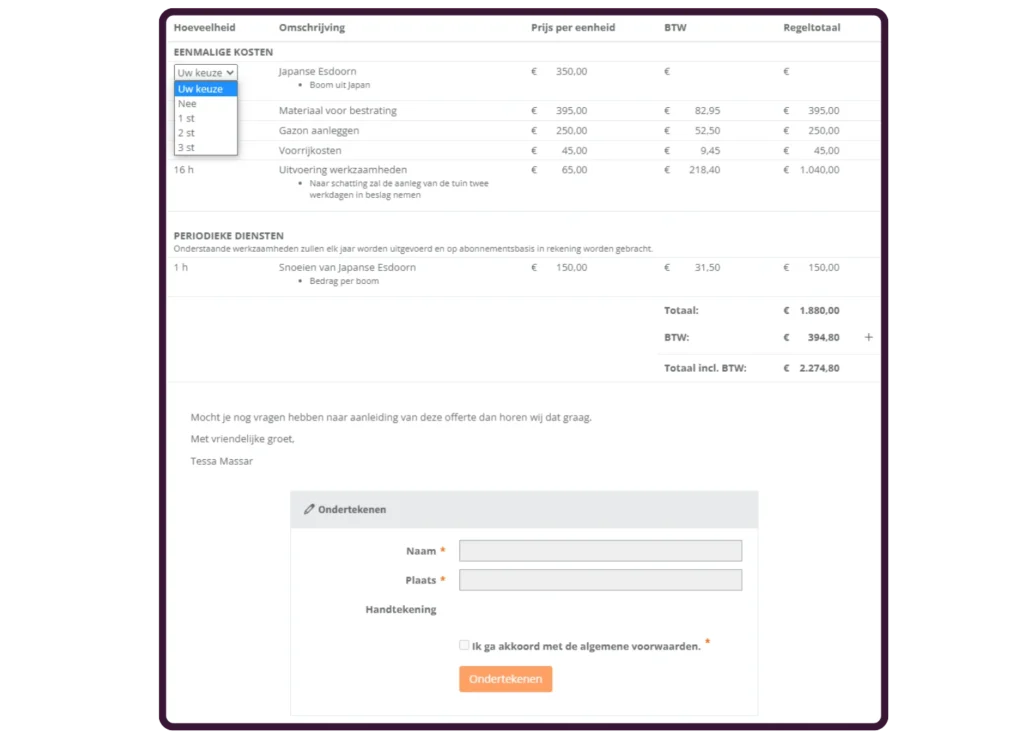Click the Hoeveelheid column header

tap(203, 28)
